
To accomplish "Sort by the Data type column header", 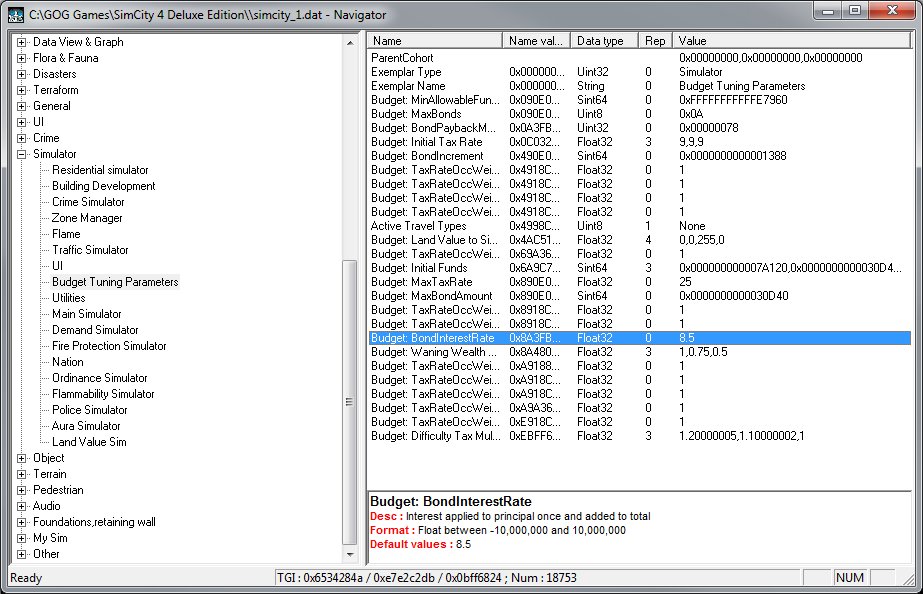I will [604, 41].
